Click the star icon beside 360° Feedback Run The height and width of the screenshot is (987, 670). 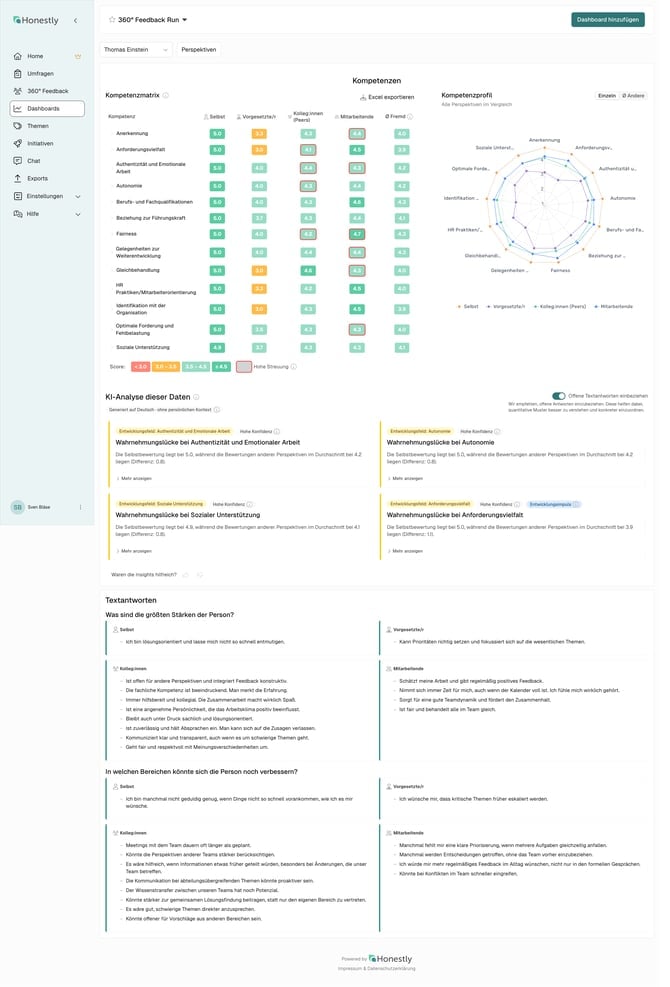click(112, 20)
